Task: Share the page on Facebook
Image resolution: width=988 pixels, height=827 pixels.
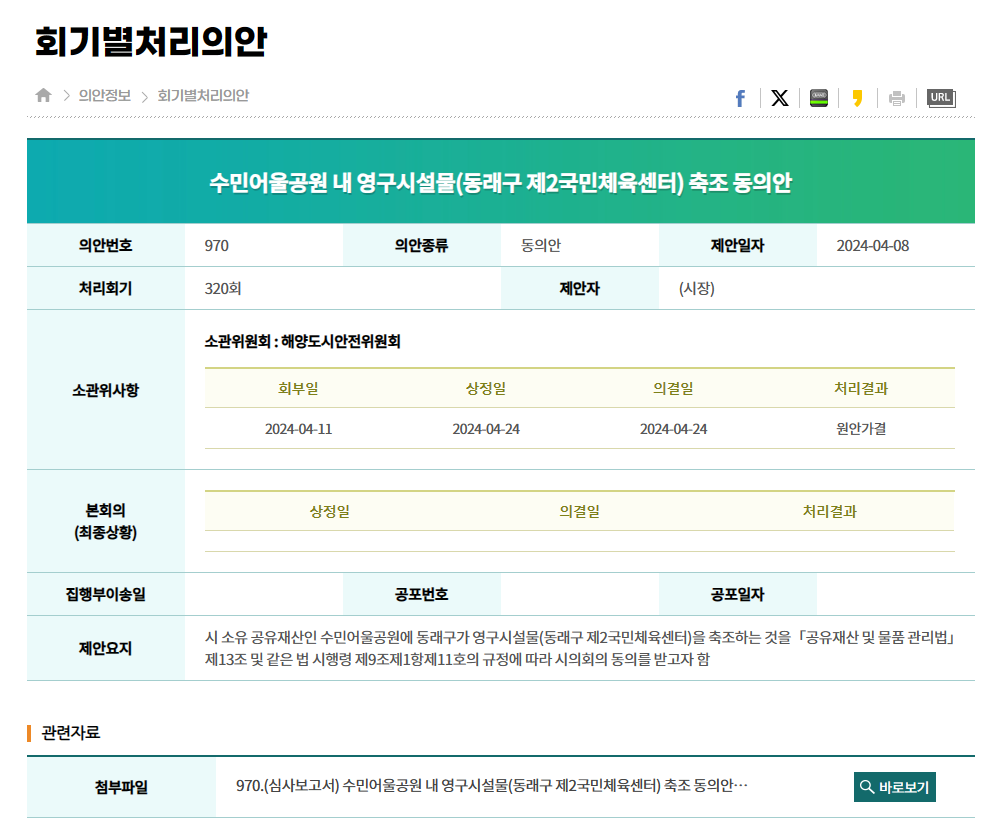Action: [x=740, y=98]
